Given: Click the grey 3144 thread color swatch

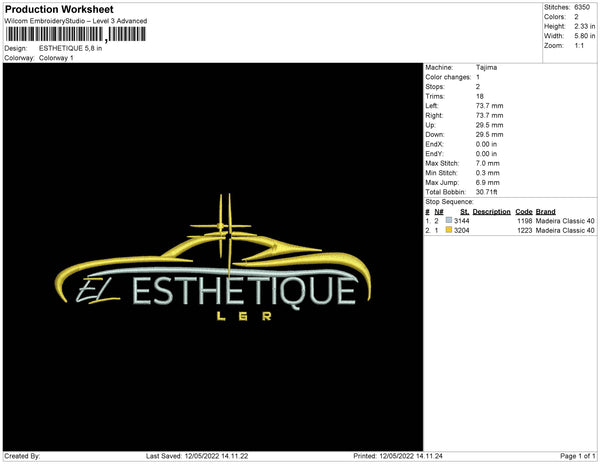Looking at the screenshot, I should click(449, 221).
